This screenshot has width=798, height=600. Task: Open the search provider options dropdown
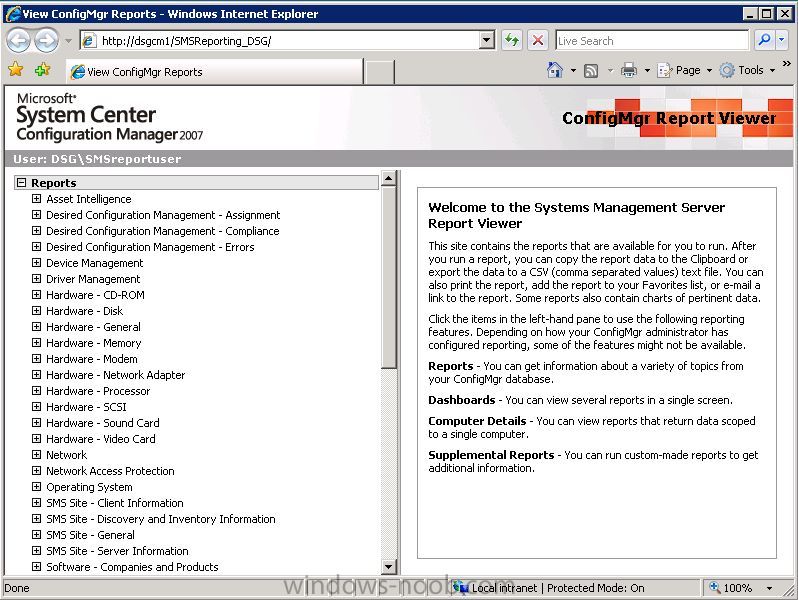782,40
